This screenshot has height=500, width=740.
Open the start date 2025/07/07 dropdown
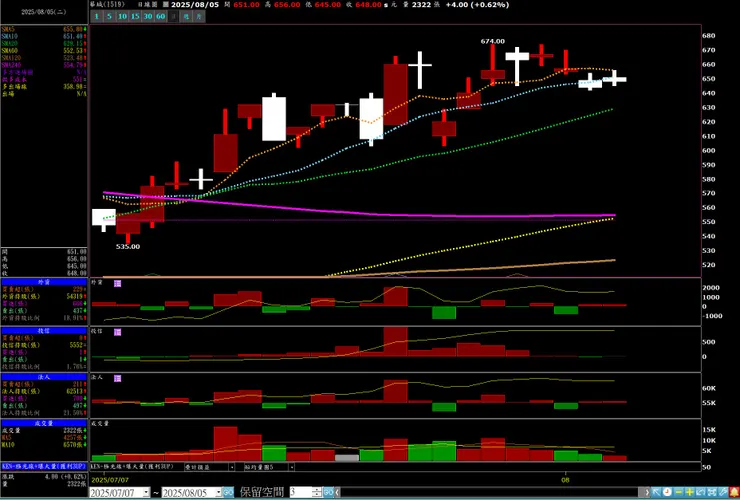coord(146,492)
